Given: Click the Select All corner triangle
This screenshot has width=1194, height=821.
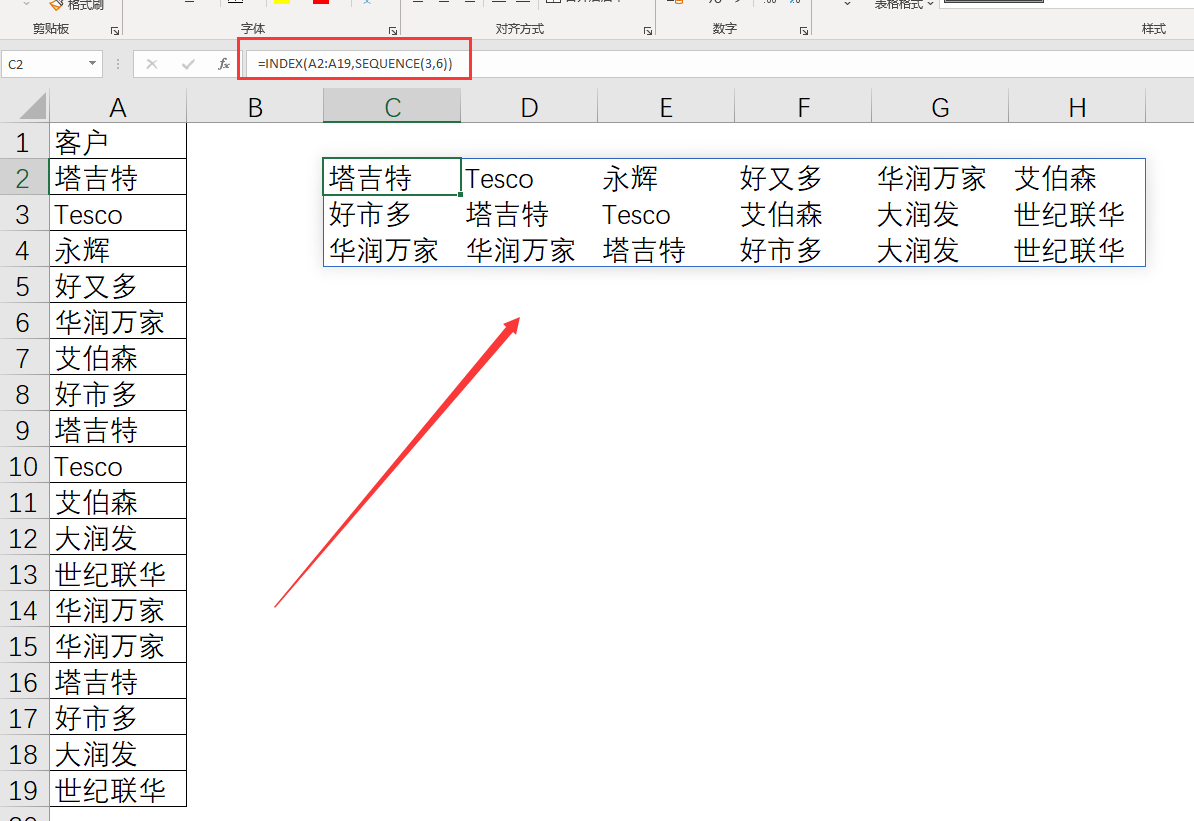Looking at the screenshot, I should 33,106.
